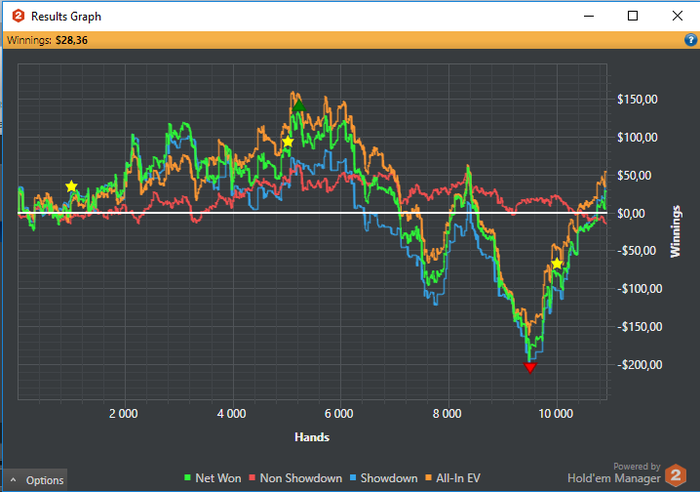The width and height of the screenshot is (700, 492).
Task: Toggle the Showdown legend entry
Action: point(383,478)
